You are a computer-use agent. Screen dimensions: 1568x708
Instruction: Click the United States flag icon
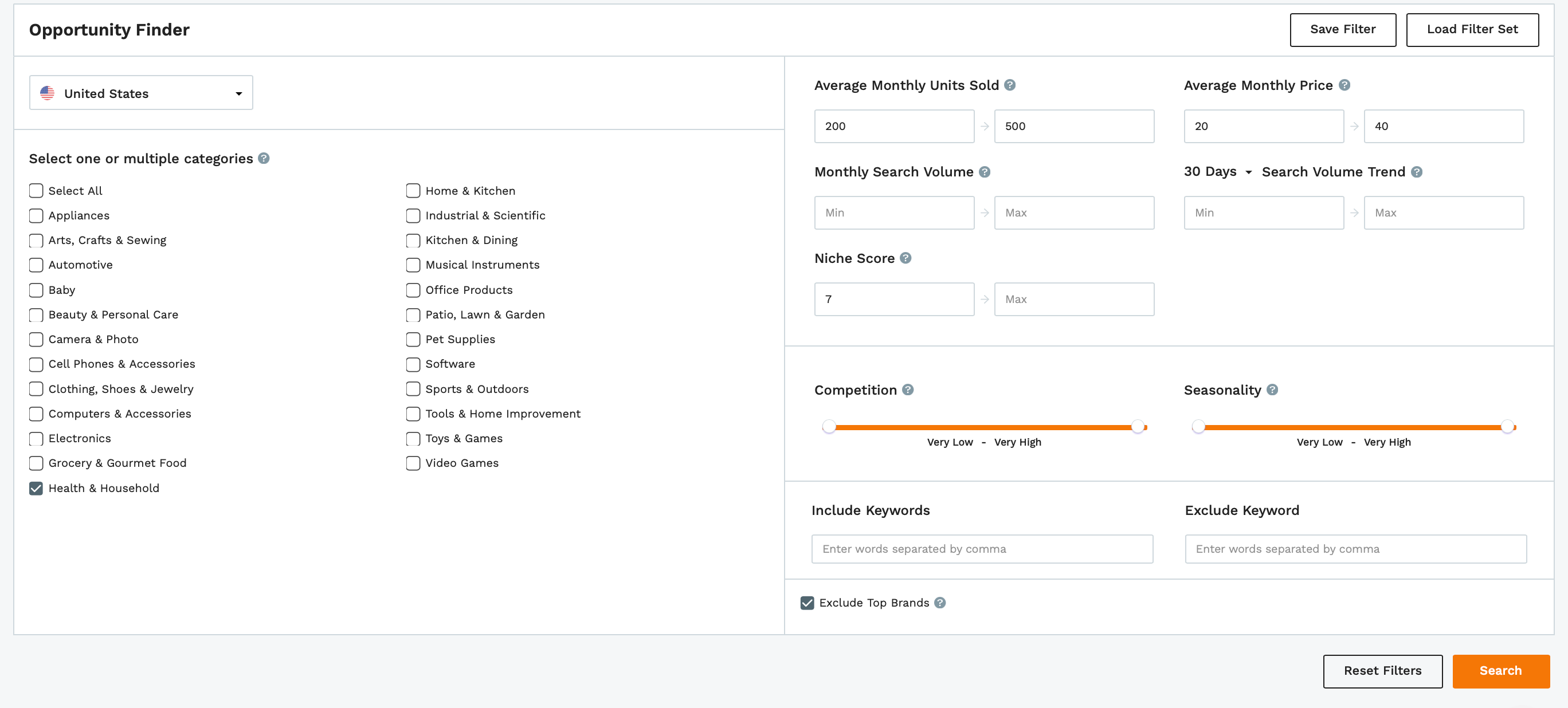click(48, 93)
